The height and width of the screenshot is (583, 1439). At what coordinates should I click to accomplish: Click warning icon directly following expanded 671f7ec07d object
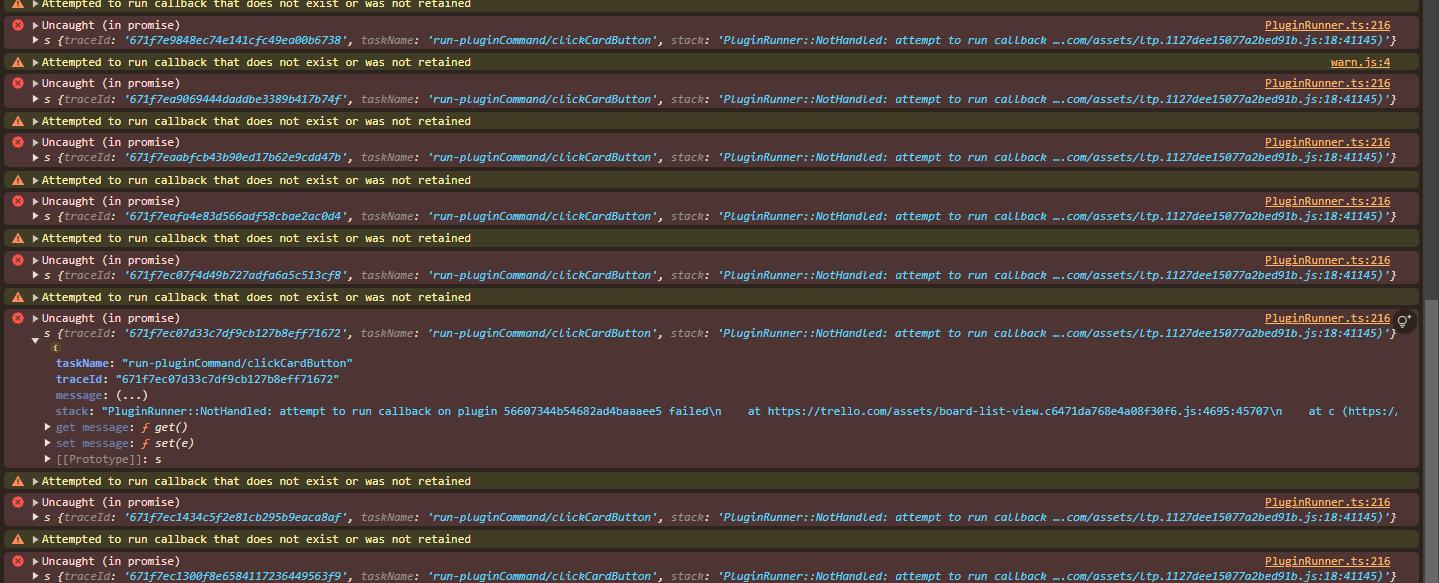(17, 481)
